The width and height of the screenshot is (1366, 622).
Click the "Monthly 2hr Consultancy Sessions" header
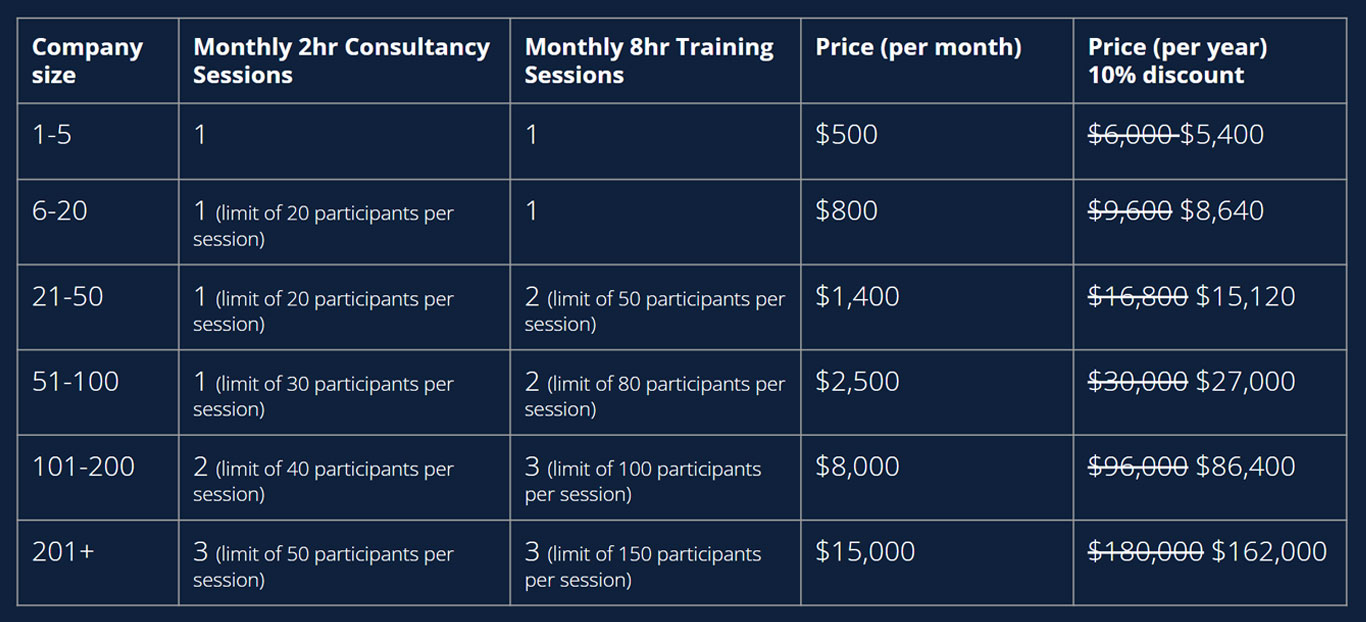click(341, 61)
